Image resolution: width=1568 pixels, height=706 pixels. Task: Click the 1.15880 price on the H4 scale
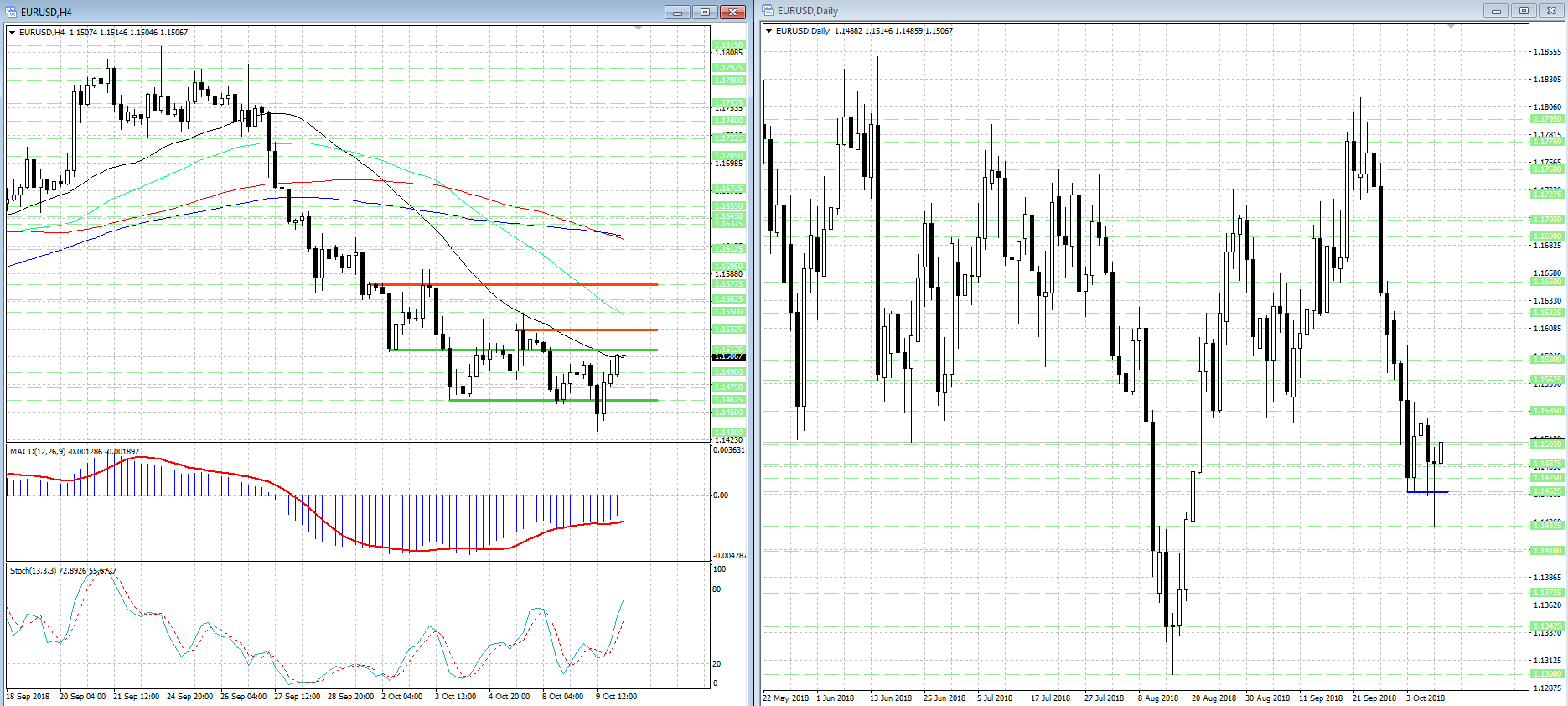tap(728, 274)
